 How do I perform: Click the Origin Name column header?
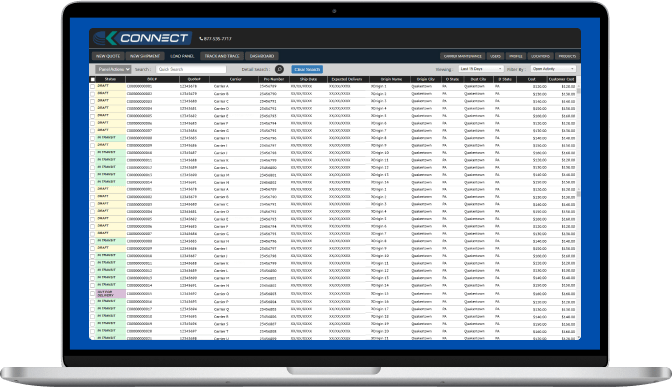[391, 79]
